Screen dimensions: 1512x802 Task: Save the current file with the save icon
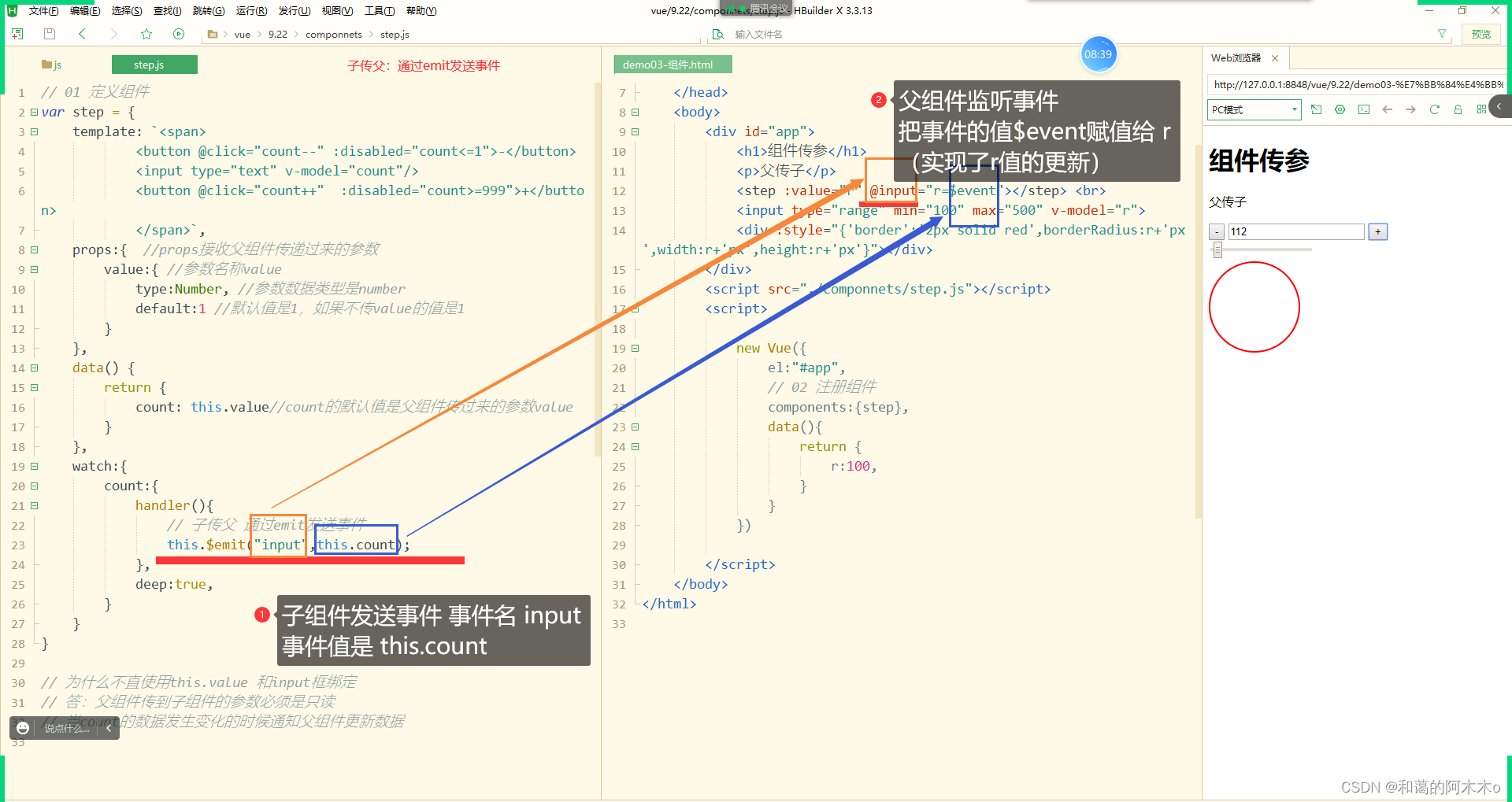49,34
